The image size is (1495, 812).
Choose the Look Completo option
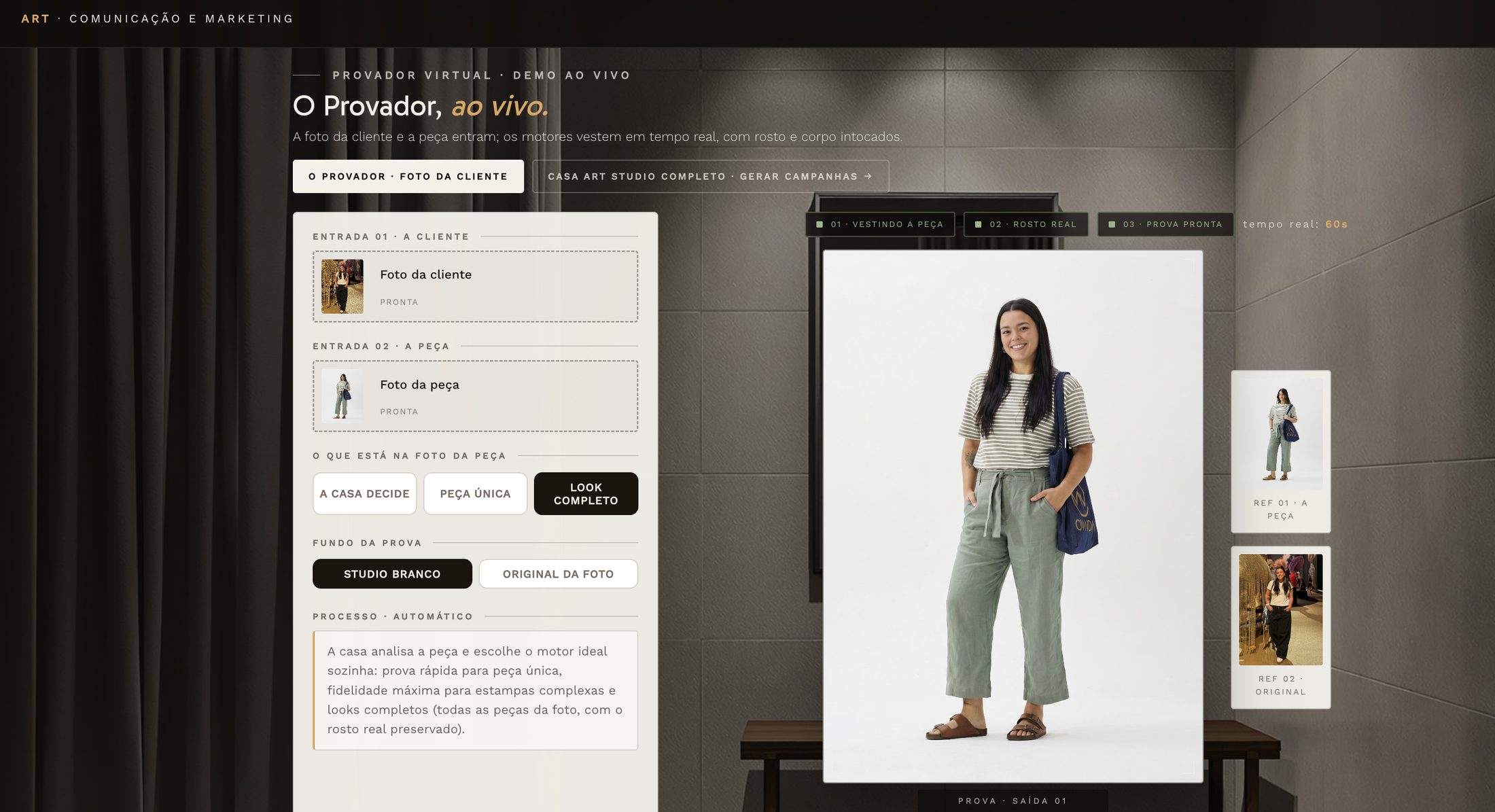point(586,494)
